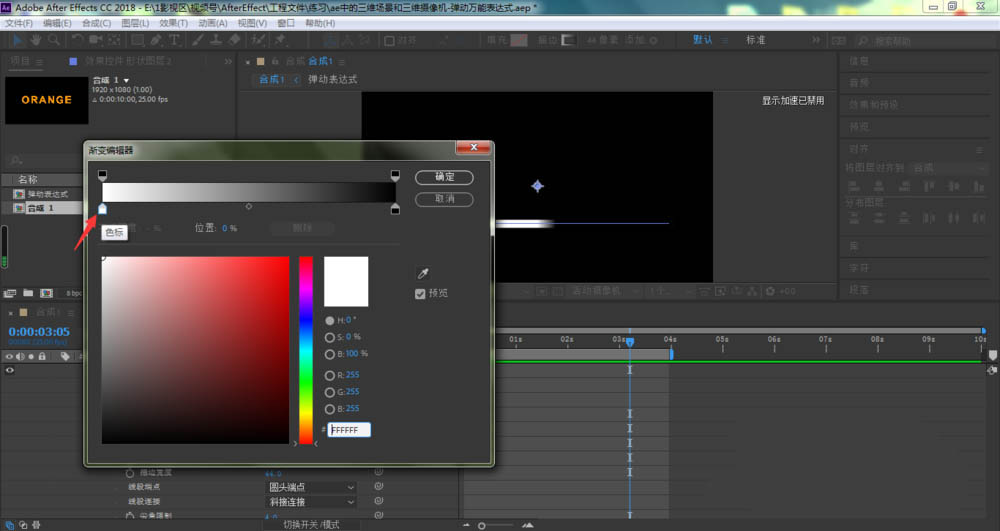Viewport: 1000px width, 531px height.
Task: Toggle the 预览 preview checkbox
Action: (421, 293)
